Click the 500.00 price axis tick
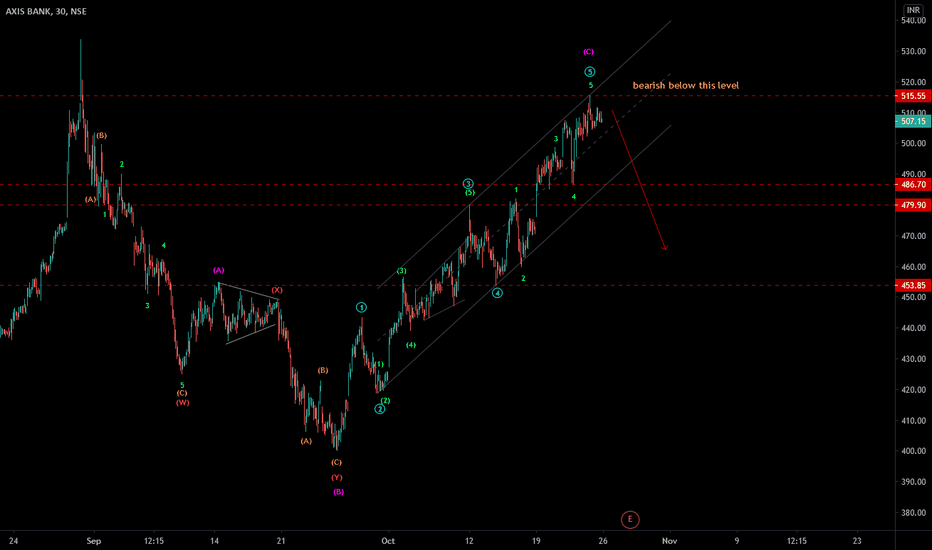 pos(914,143)
